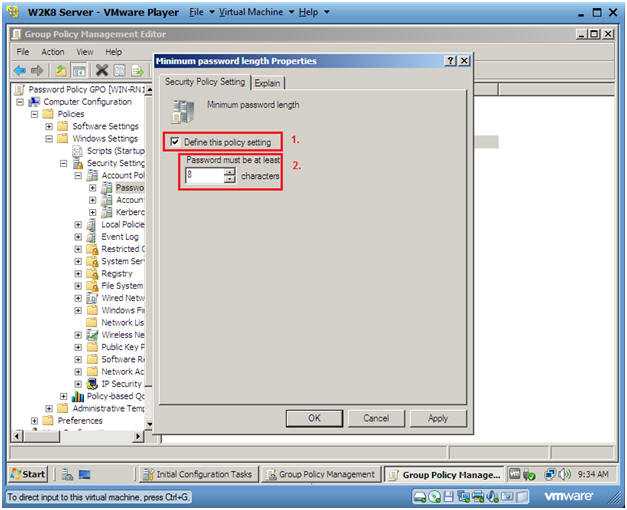Screen dimensions: 627x510
Task: Click the VMware printer device icon
Action: pos(478,497)
